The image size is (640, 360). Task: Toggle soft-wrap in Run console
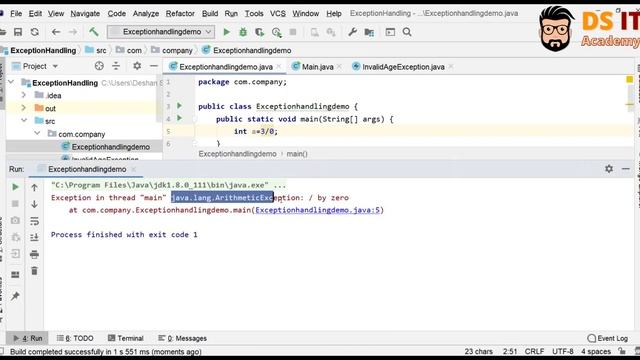pos(34,221)
